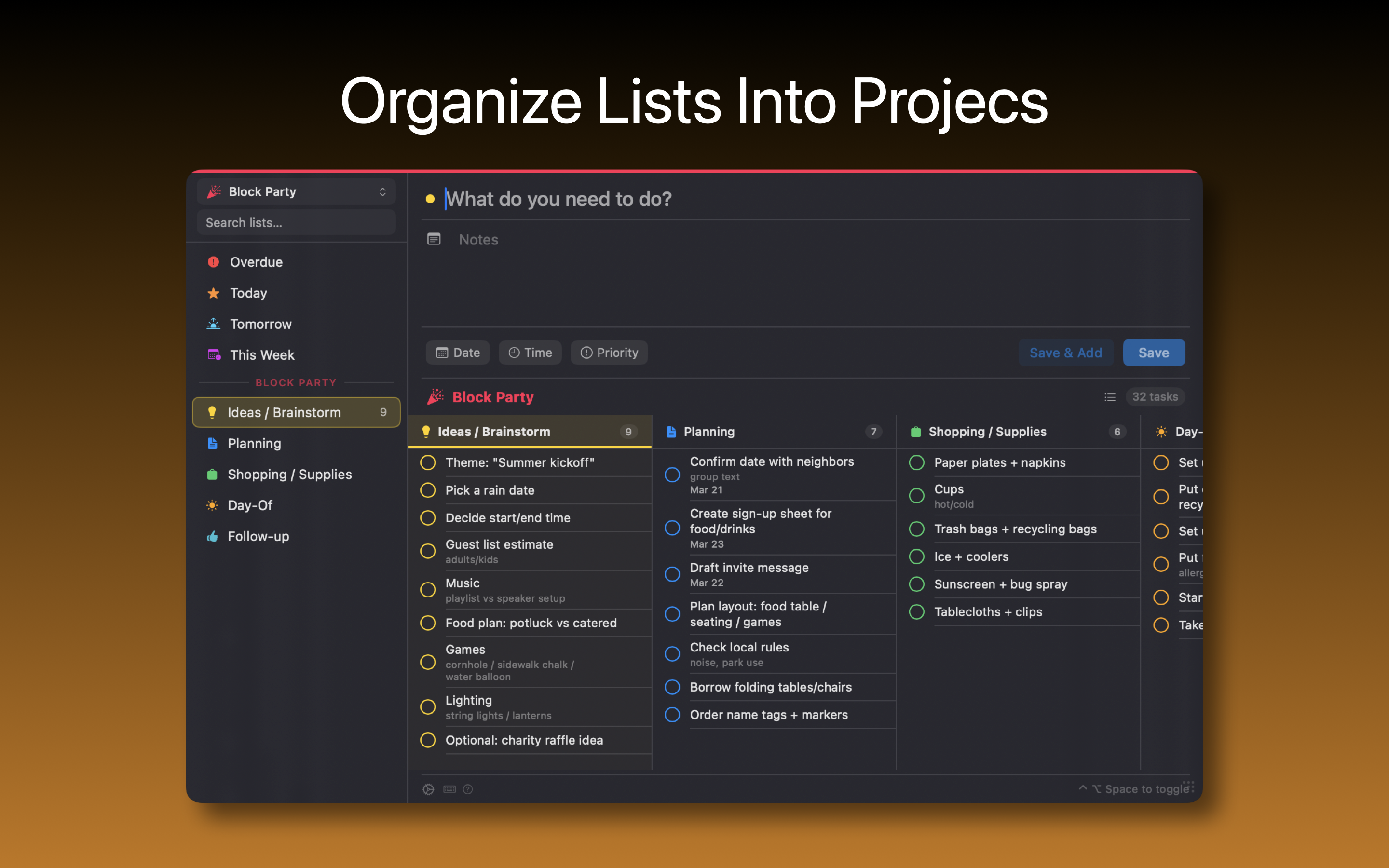1389x868 pixels.
Task: Click the Overdue red alert icon
Action: (x=214, y=262)
